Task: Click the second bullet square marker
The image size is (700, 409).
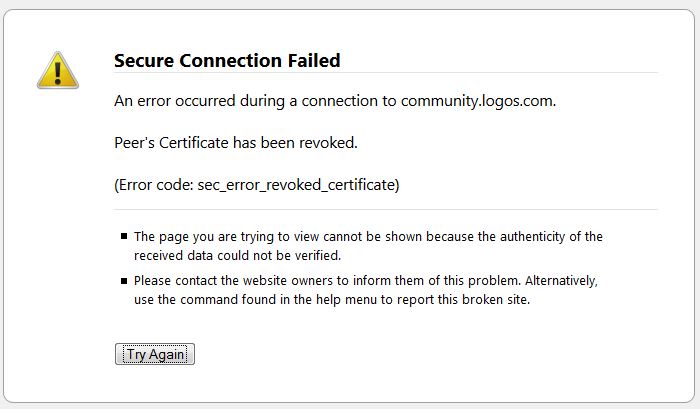Action: pyautogui.click(x=124, y=281)
